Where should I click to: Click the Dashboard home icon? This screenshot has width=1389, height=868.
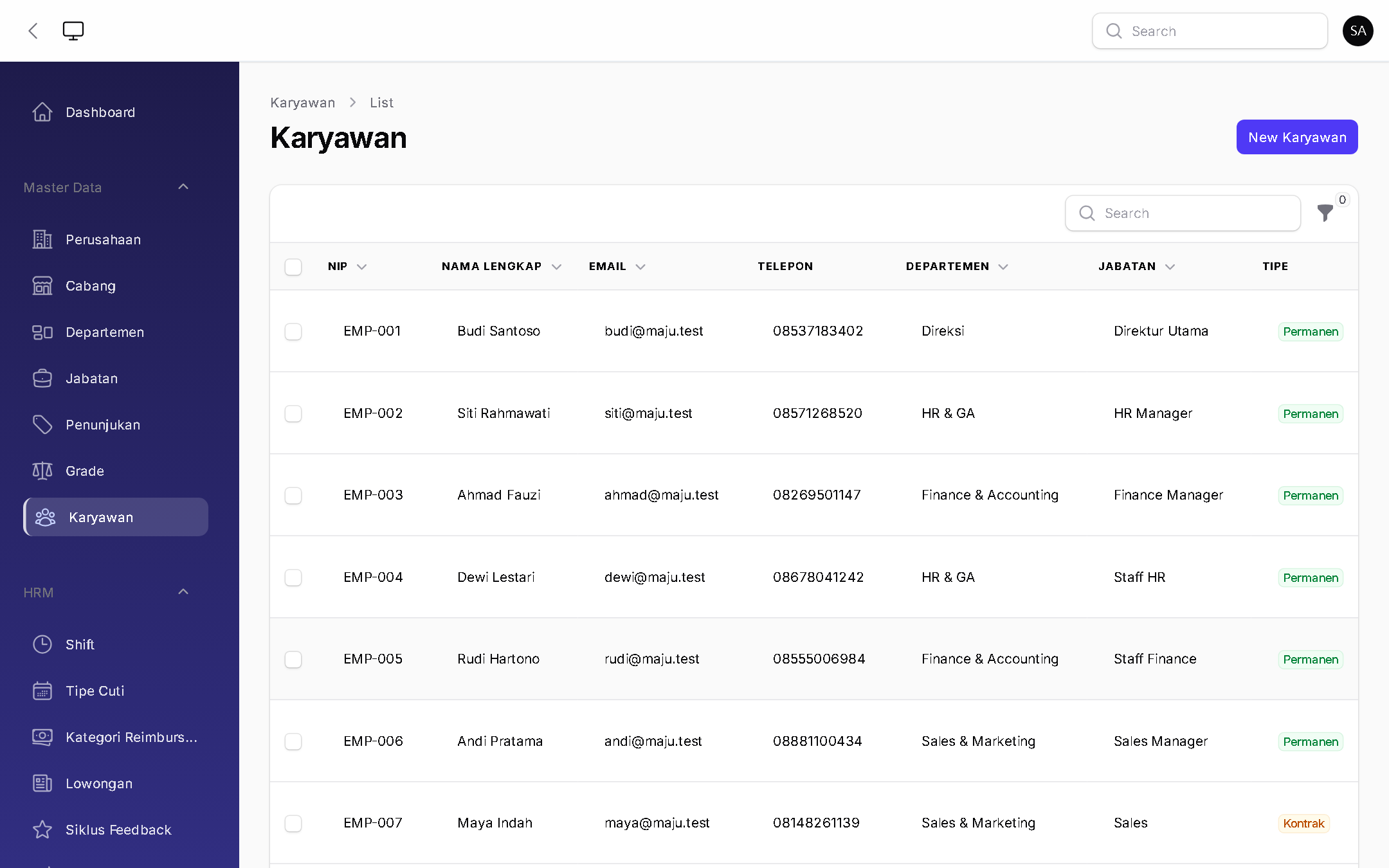click(42, 112)
